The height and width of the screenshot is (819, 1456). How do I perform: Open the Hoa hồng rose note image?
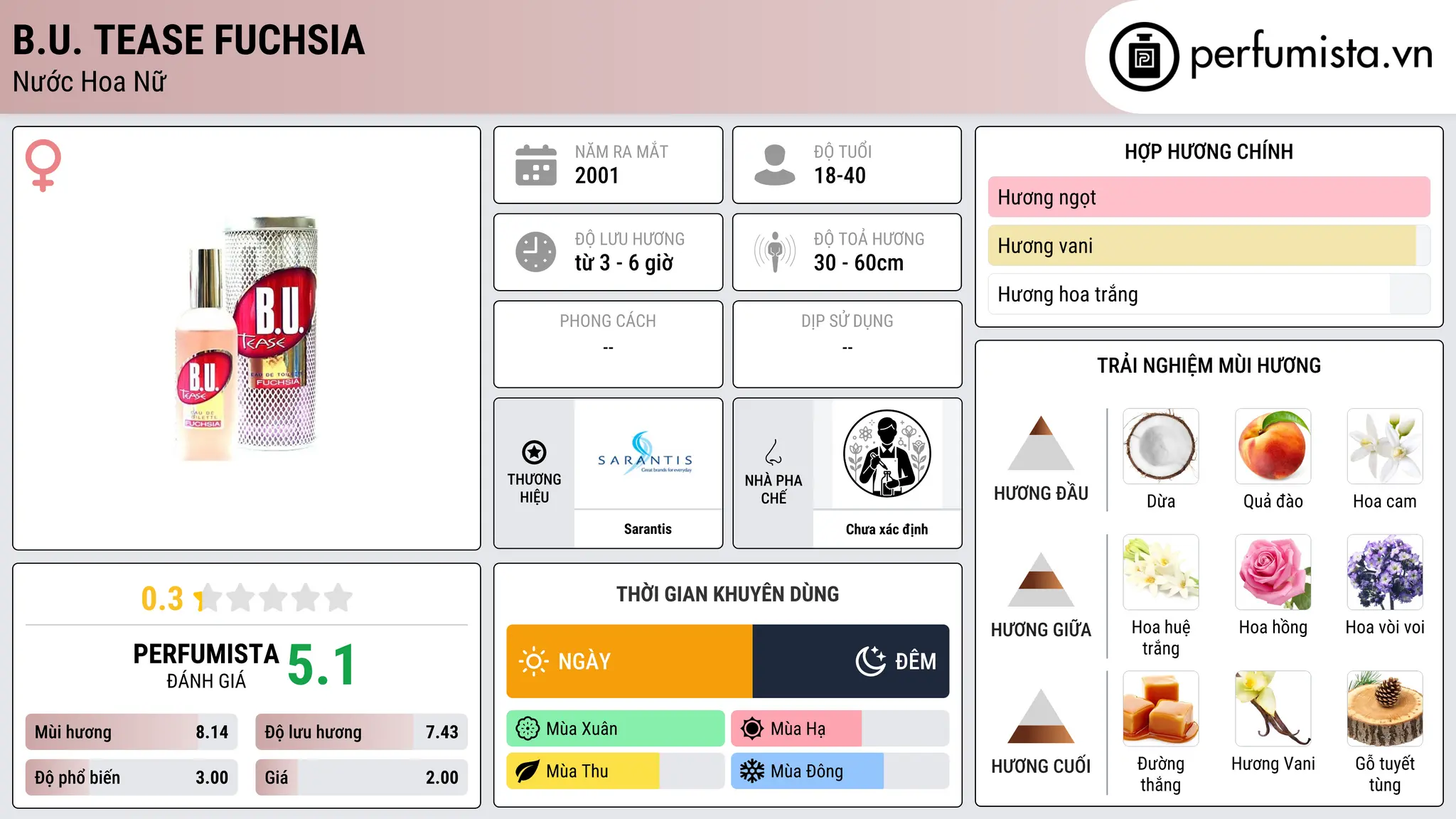(x=1273, y=572)
